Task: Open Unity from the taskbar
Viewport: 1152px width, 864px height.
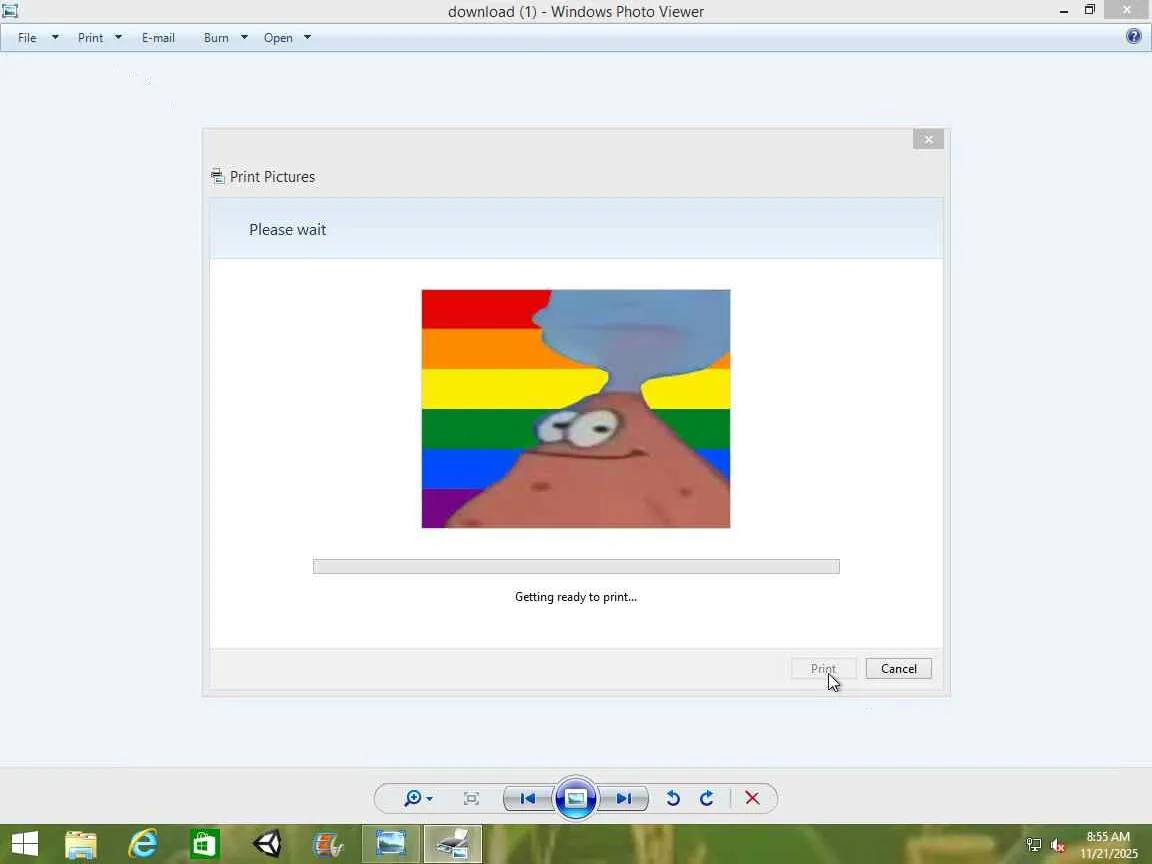Action: click(267, 844)
